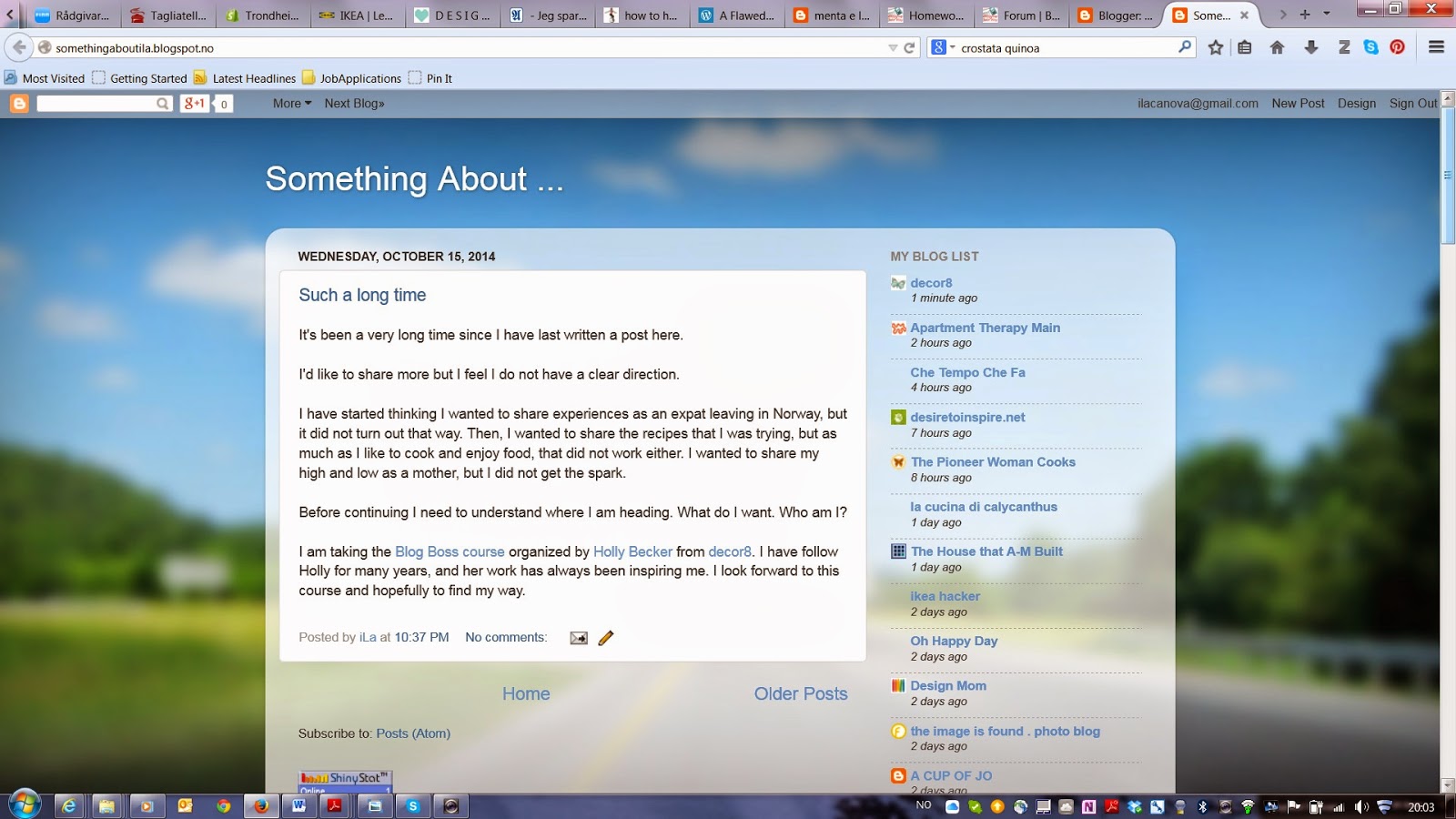1456x819 pixels.
Task: Reload the page with the refresh icon
Action: [909, 48]
